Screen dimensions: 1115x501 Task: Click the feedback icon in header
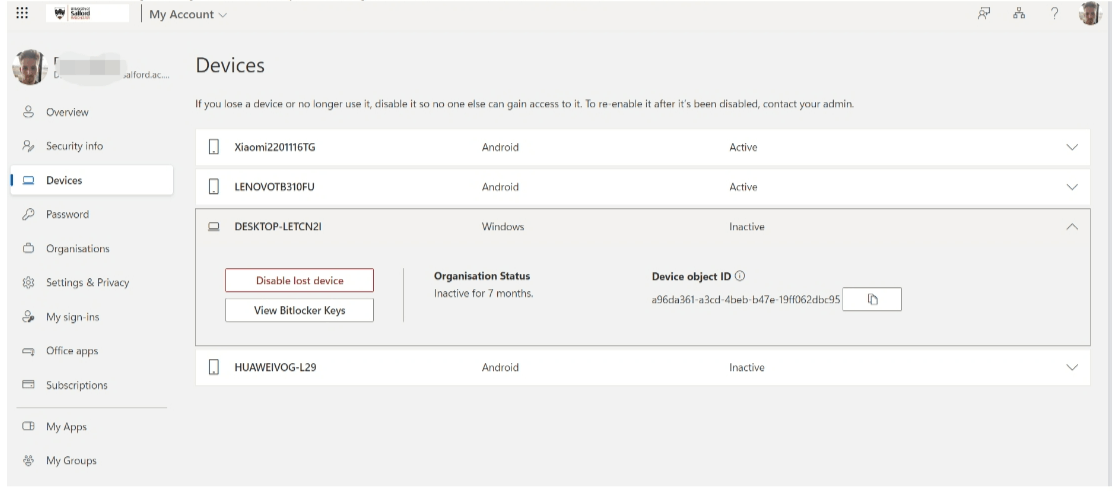tap(984, 13)
